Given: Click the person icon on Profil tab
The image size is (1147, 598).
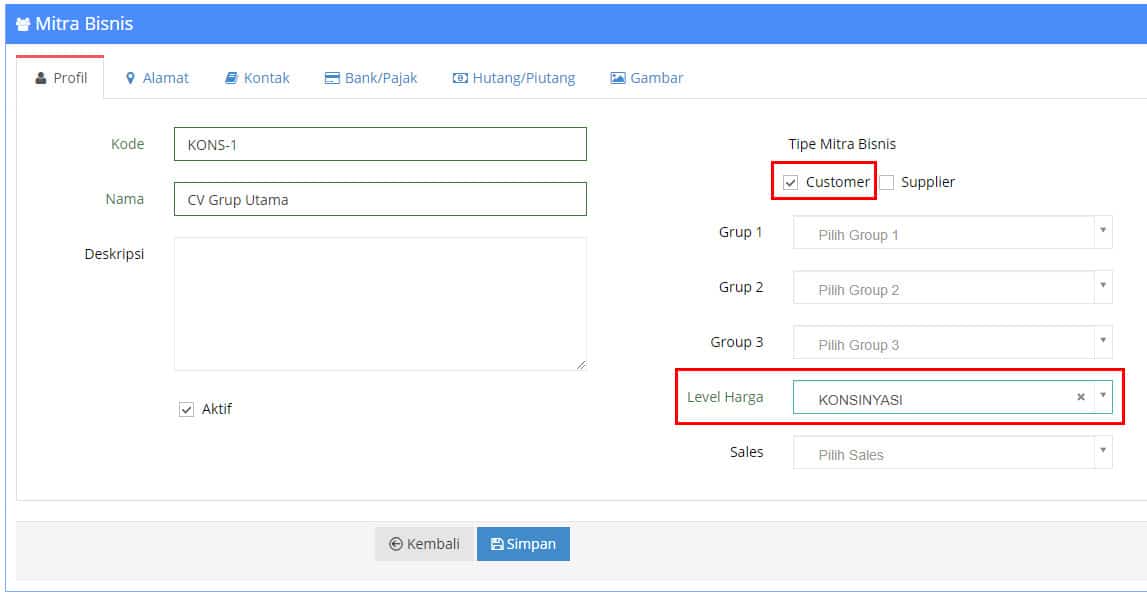Looking at the screenshot, I should pos(41,78).
